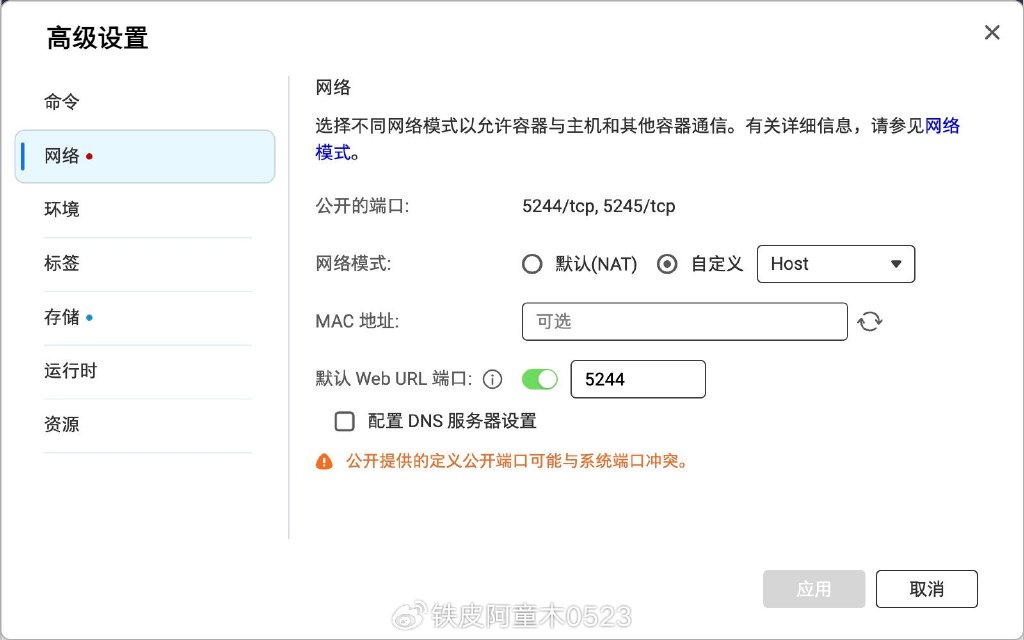Click the 应用 button

pyautogui.click(x=813, y=588)
